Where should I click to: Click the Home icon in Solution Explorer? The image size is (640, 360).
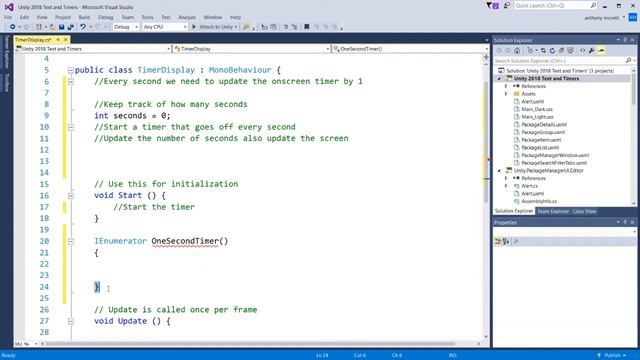tap(517, 51)
